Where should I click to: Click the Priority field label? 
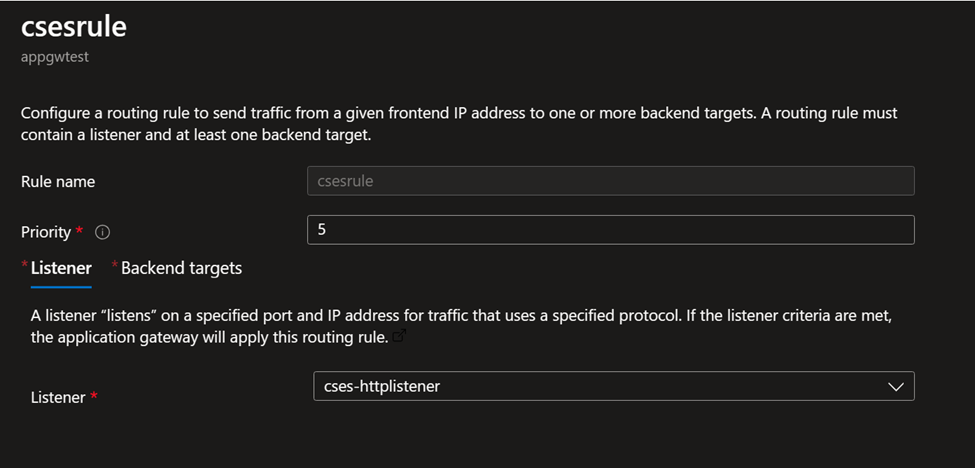pyautogui.click(x=46, y=232)
